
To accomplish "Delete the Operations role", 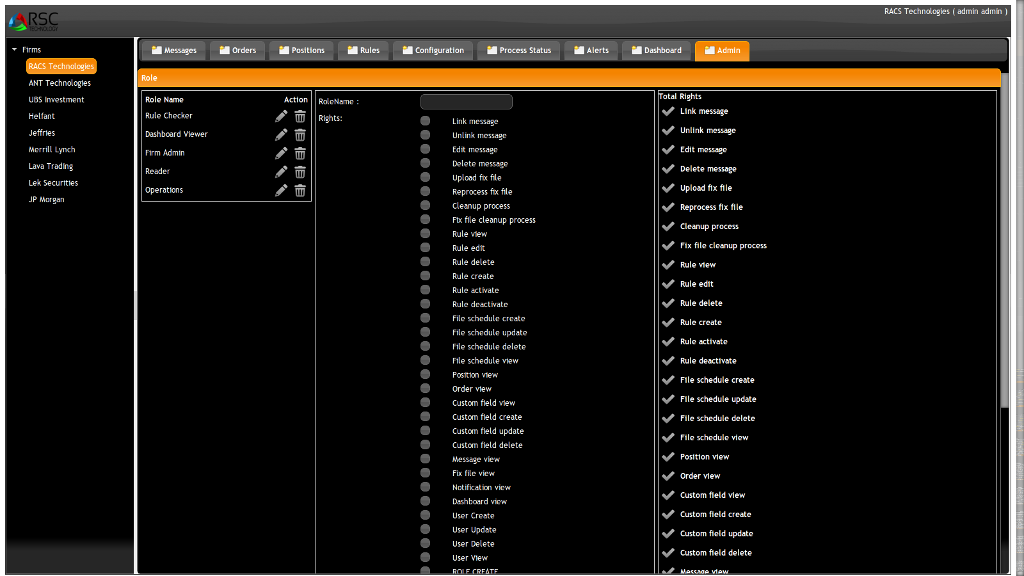I will click(x=300, y=190).
